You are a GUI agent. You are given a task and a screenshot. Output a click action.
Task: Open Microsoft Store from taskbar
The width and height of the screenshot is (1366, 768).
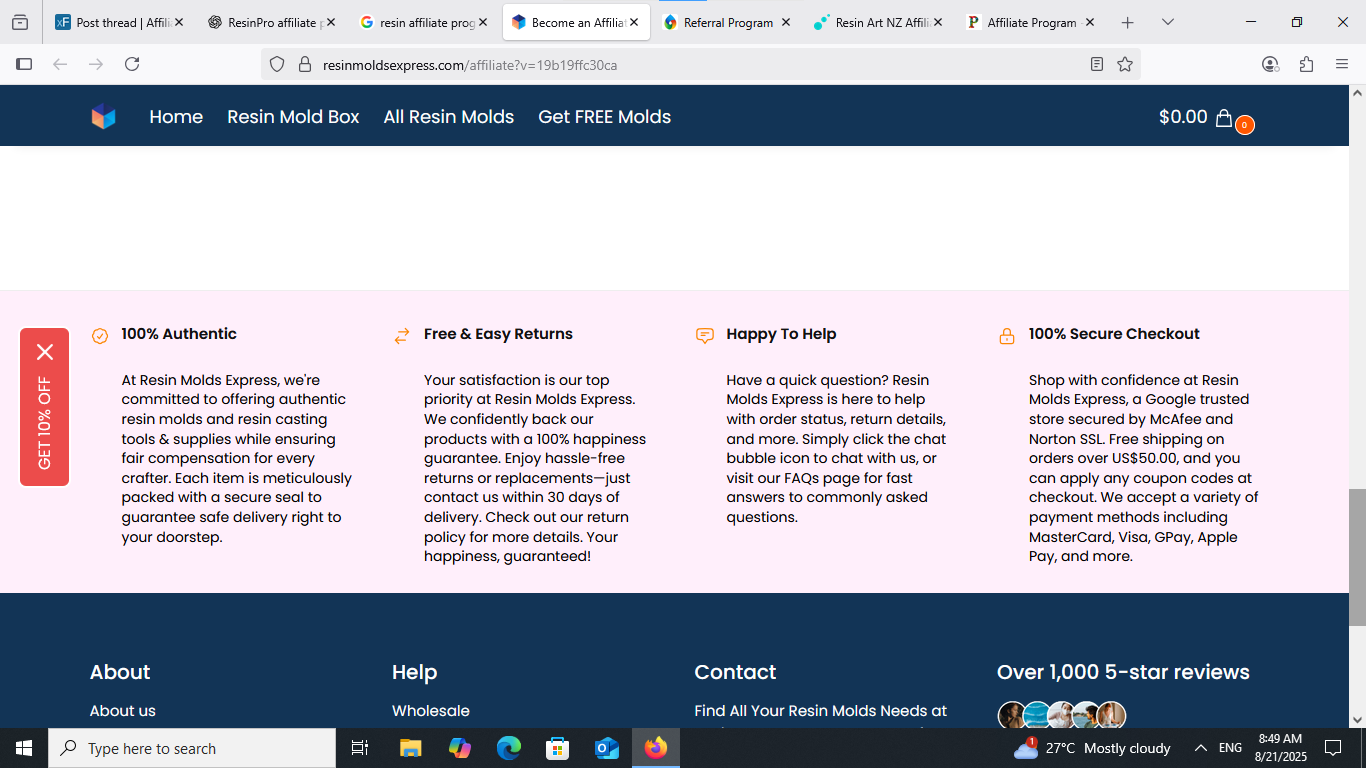click(558, 748)
